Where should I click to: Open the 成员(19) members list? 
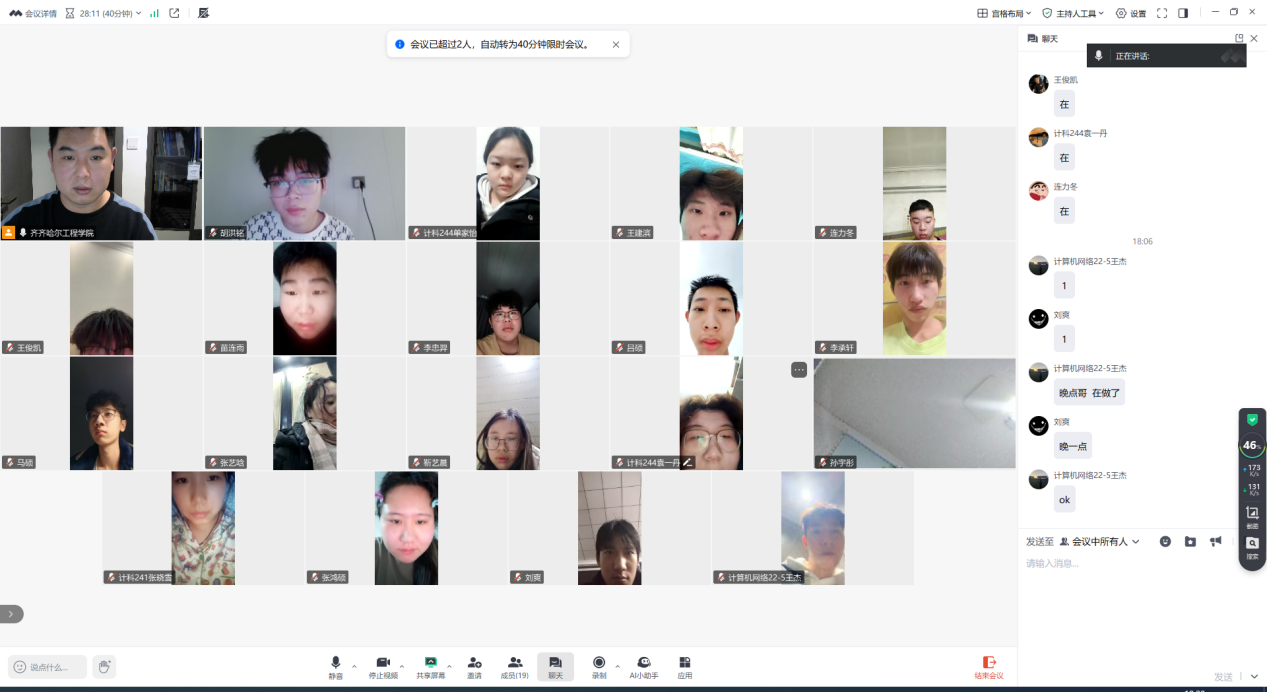coord(515,667)
